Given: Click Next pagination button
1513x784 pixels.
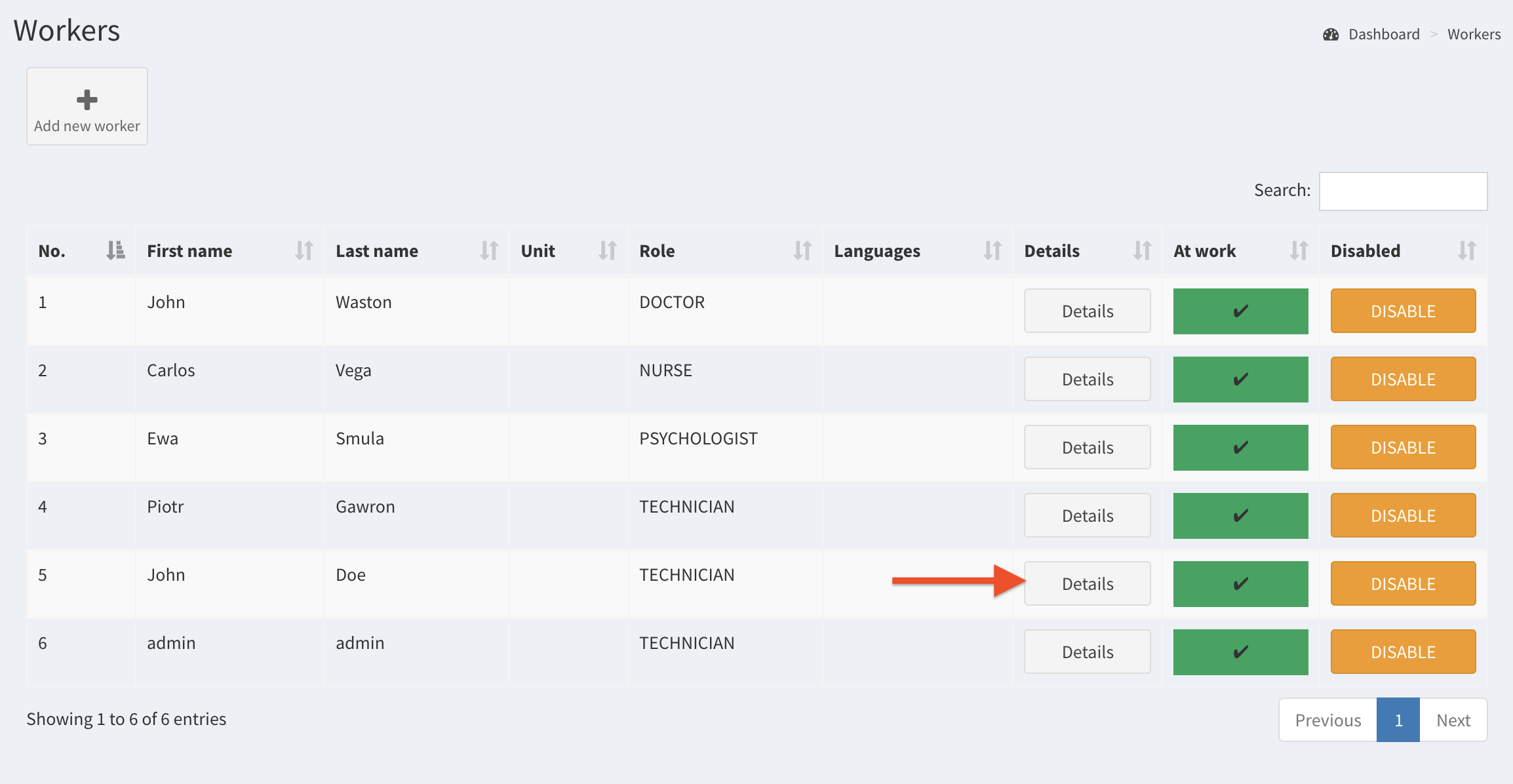Looking at the screenshot, I should click(1453, 720).
